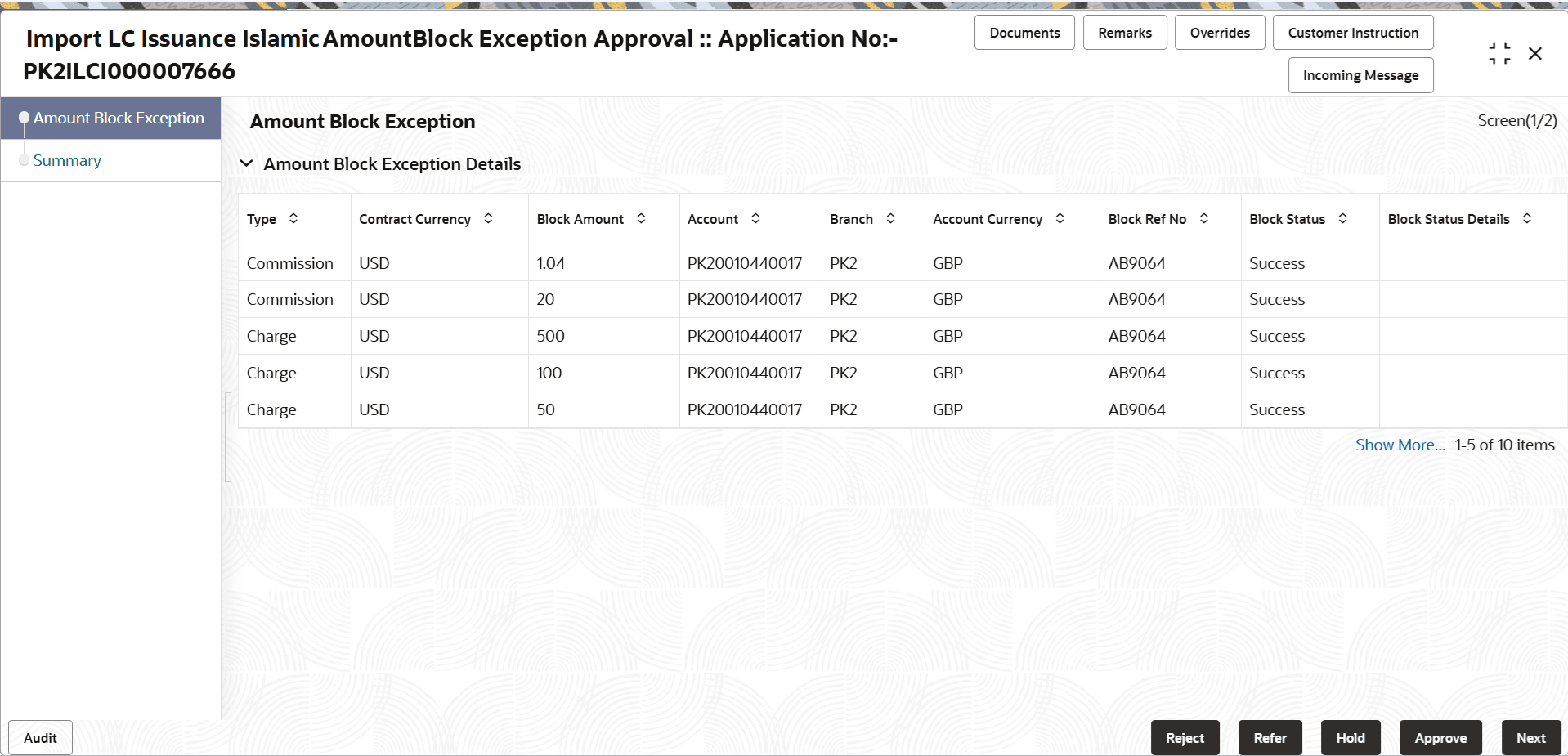Expand the screen to fullscreen view
The image size is (1568, 756).
point(1499,52)
